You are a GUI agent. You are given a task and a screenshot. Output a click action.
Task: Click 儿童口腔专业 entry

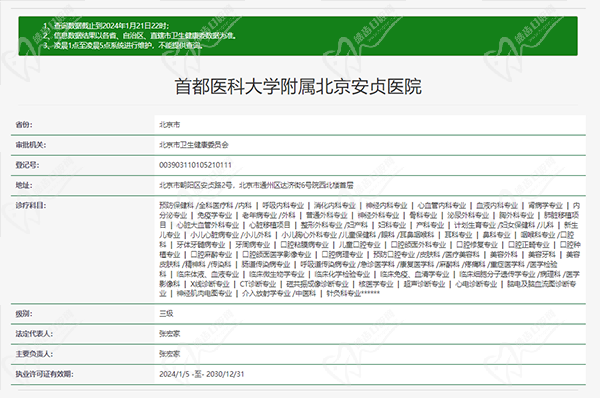pyautogui.click(x=359, y=245)
